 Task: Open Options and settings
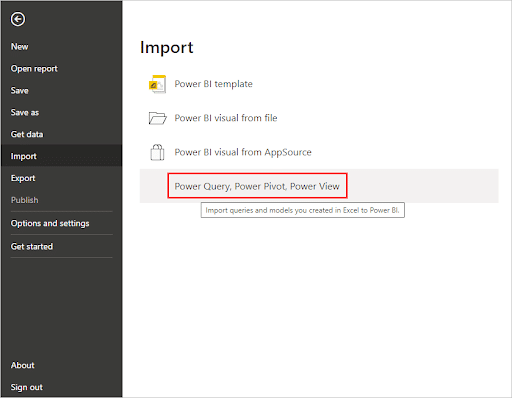(x=50, y=223)
